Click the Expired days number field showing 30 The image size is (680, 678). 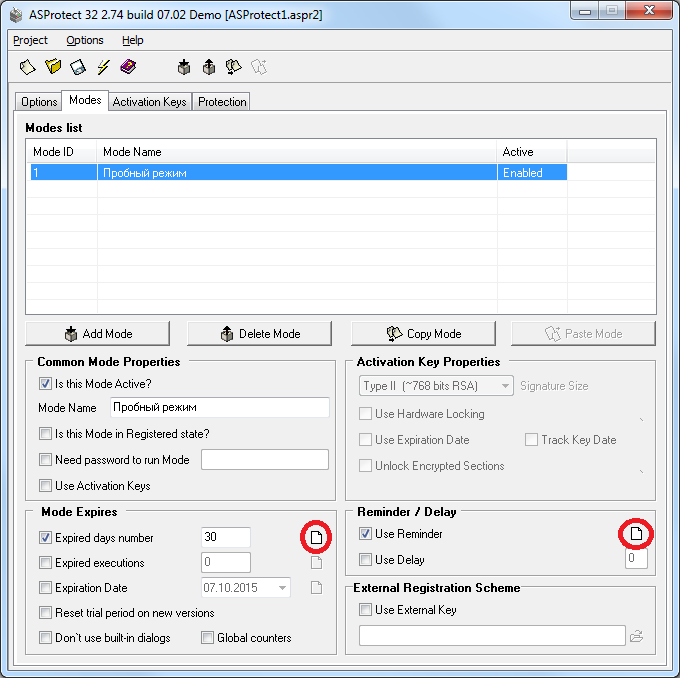pos(226,537)
